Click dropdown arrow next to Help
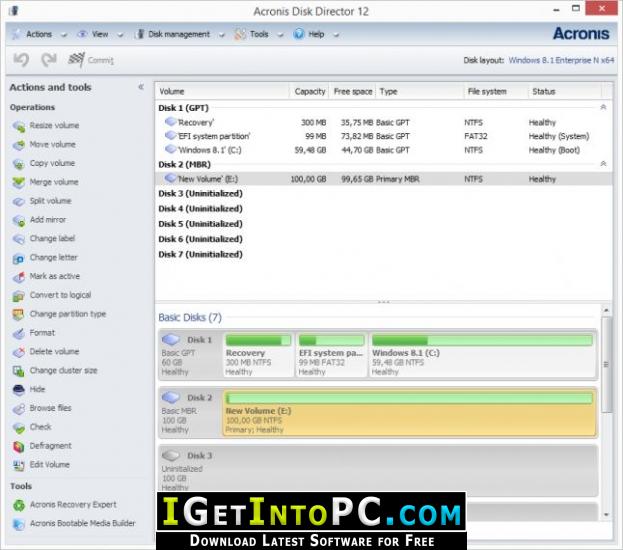The height and width of the screenshot is (550, 623). (336, 35)
